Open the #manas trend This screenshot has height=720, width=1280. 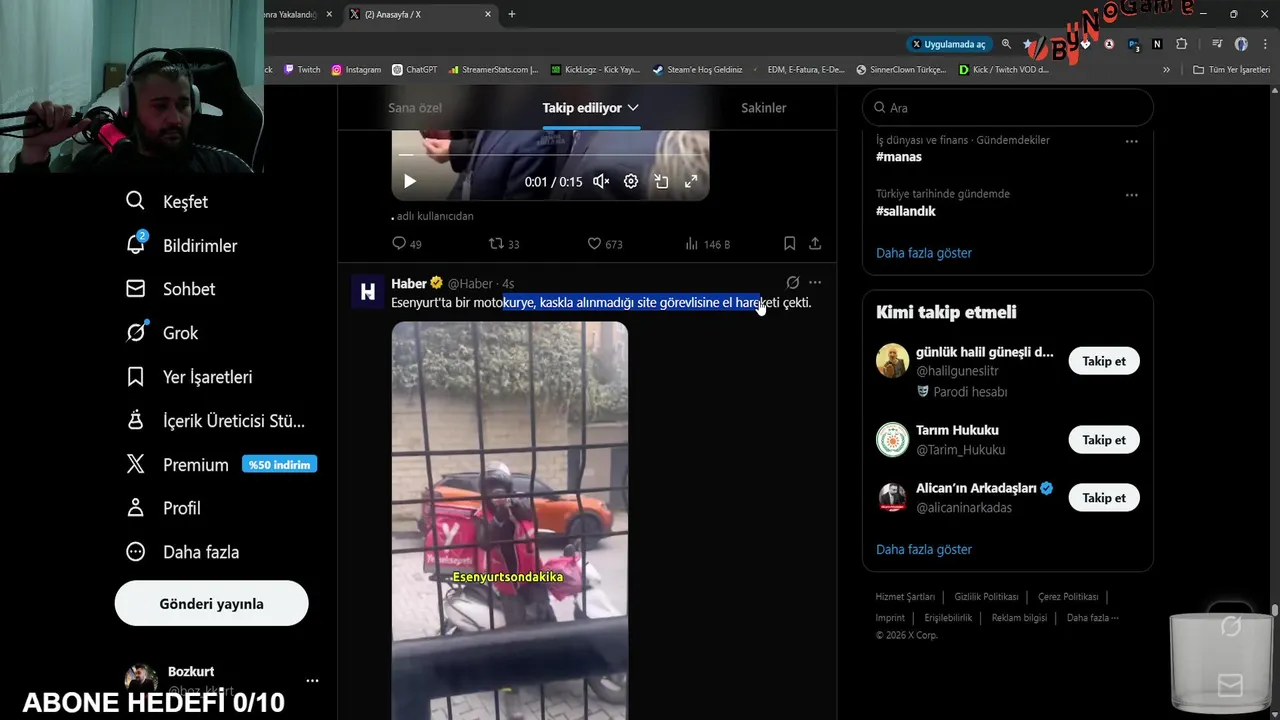899,157
